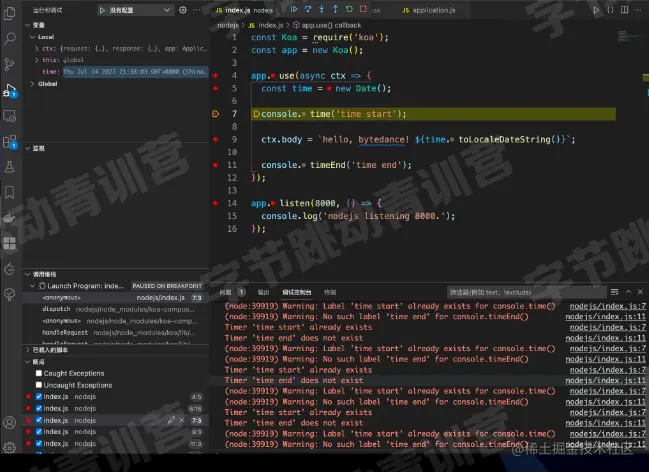Step over with the debug toolbar
649x472 pixels.
308,9
